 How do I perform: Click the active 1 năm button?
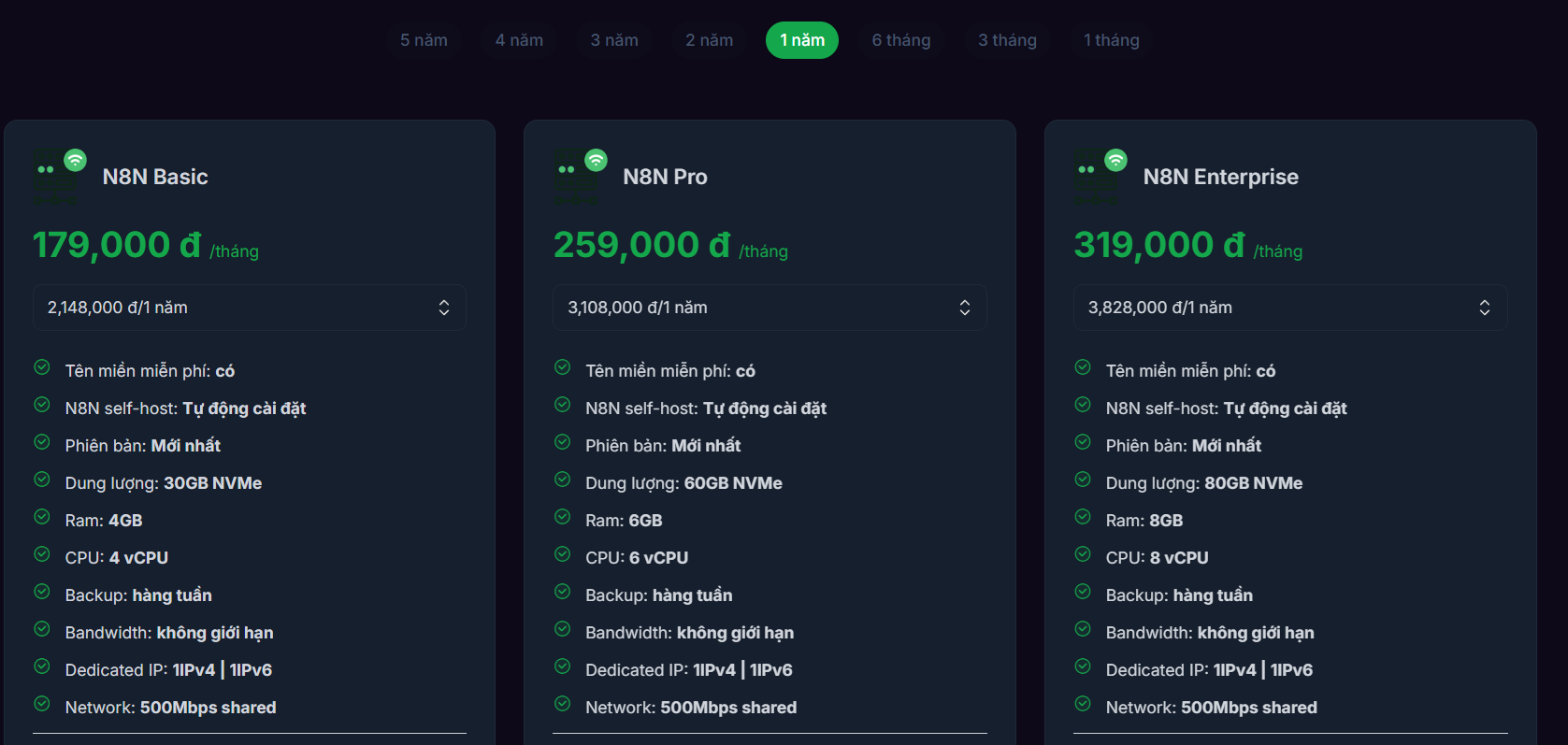click(x=802, y=40)
